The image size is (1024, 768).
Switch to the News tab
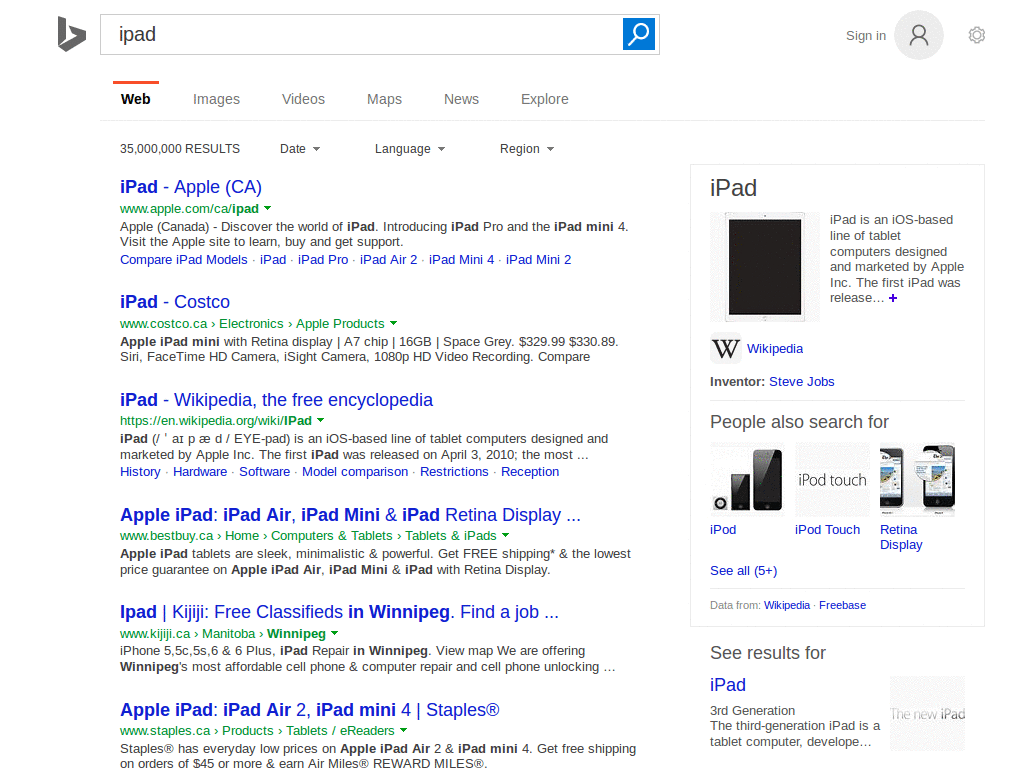(x=461, y=98)
